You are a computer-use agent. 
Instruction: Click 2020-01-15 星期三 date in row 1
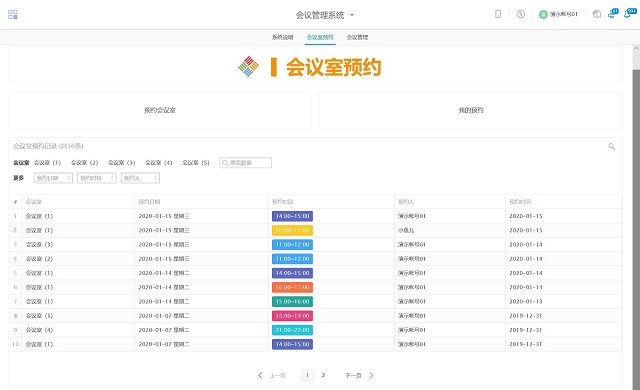[164, 216]
